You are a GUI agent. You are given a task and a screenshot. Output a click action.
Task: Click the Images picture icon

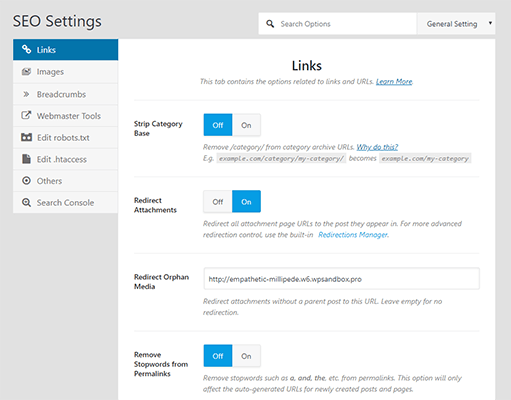[26, 72]
